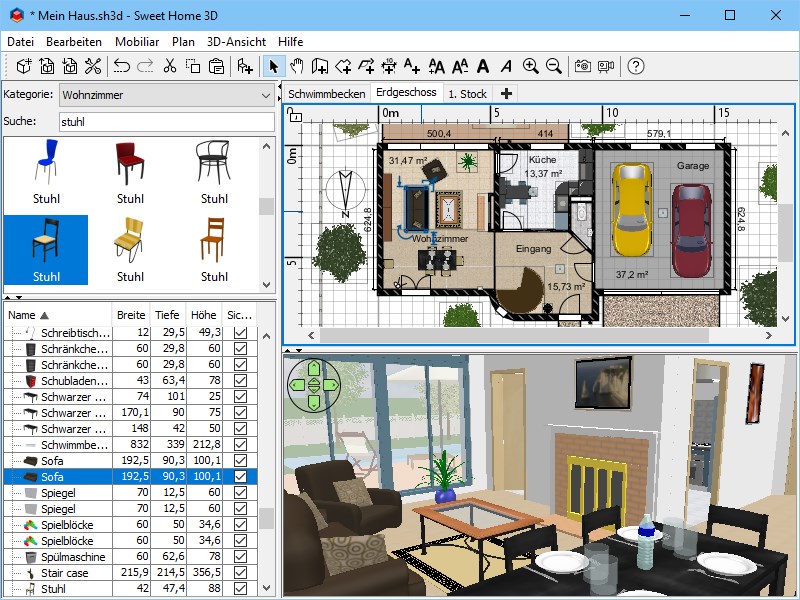
Task: Switch to the 1. Stock level tab
Action: (x=467, y=94)
